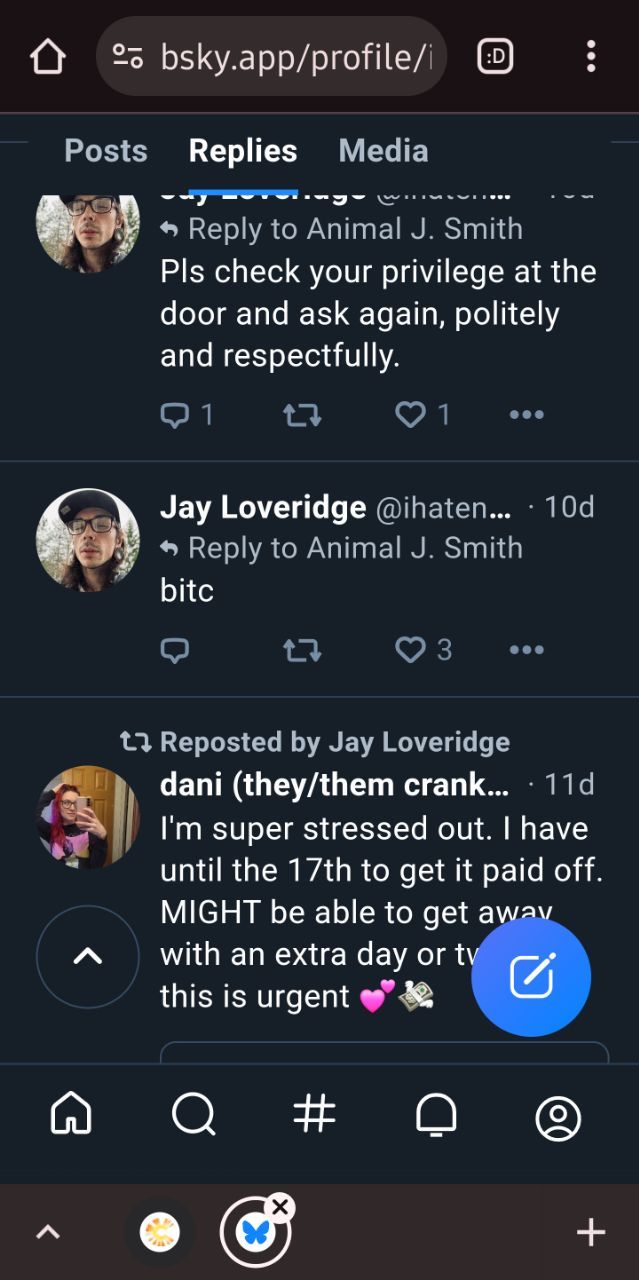Viewport: 639px width, 1280px height.
Task: Open the Bluesky home feed icon
Action: 71,1113
